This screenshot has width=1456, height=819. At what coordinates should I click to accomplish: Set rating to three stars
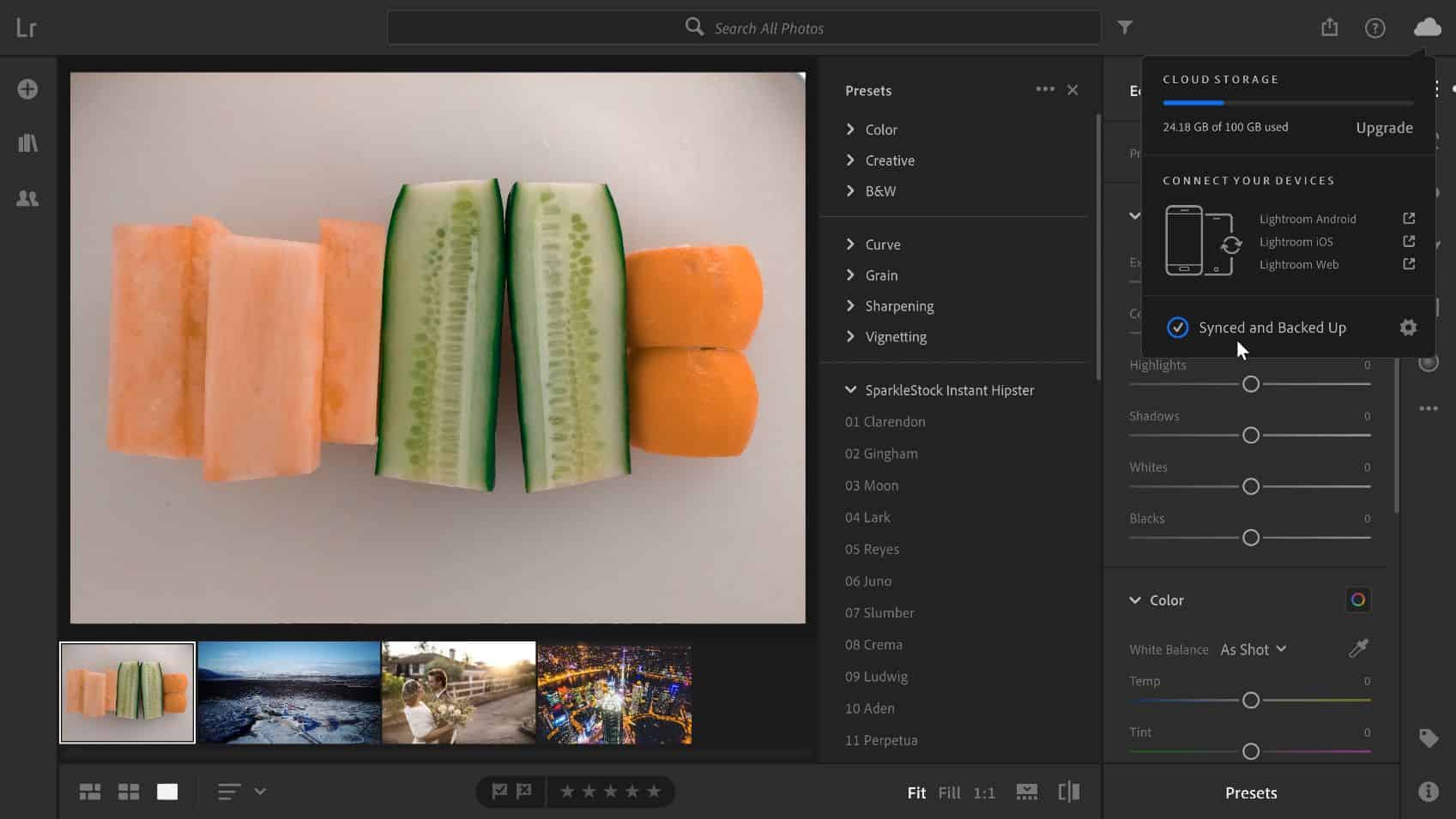pyautogui.click(x=610, y=792)
